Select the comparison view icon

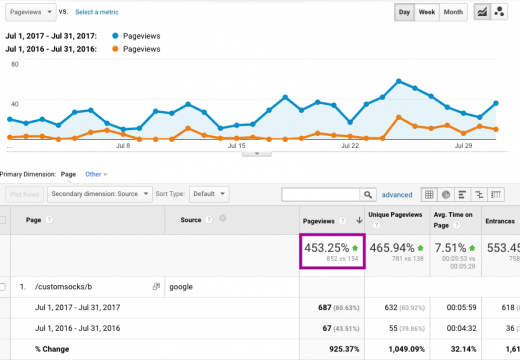(x=479, y=194)
